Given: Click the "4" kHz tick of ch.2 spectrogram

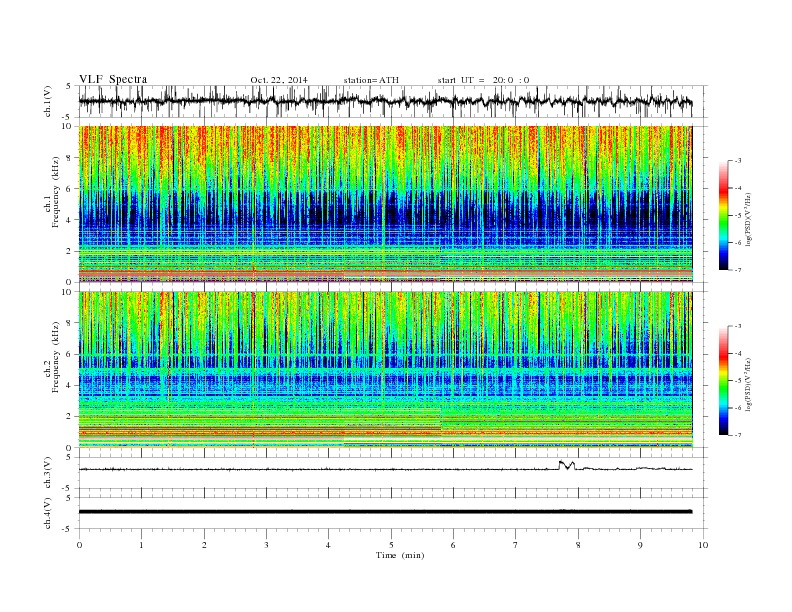Looking at the screenshot, I should coord(70,385).
